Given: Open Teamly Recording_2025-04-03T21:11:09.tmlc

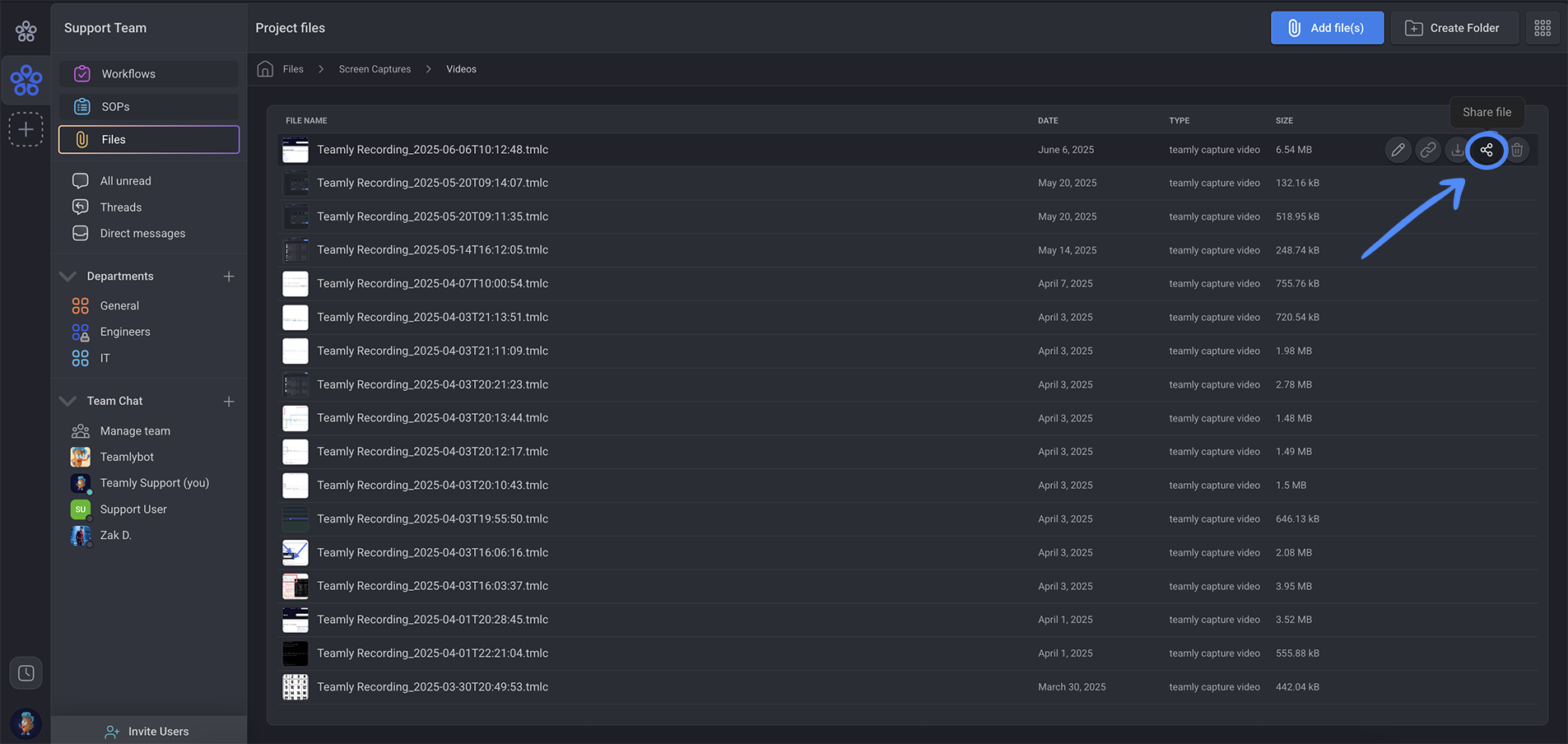Looking at the screenshot, I should 433,351.
